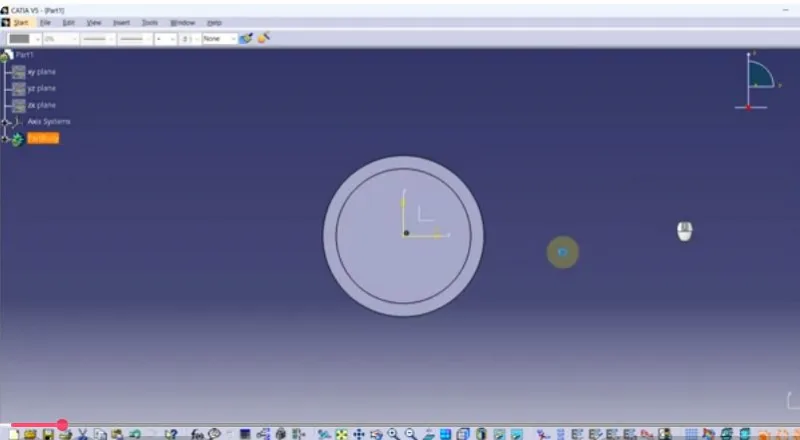Click the Open file icon
800x440 pixels.
coord(30,434)
